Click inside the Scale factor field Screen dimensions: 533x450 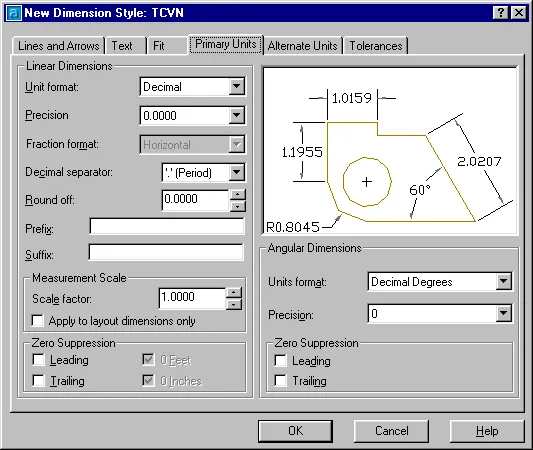tap(192, 298)
